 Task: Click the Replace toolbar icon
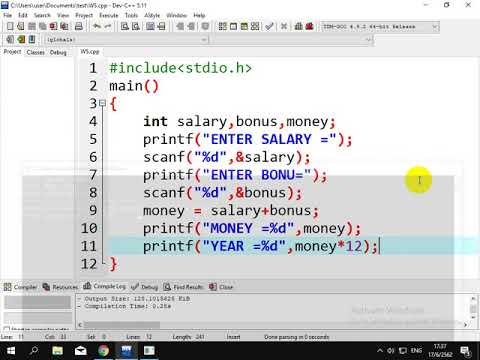136,26
